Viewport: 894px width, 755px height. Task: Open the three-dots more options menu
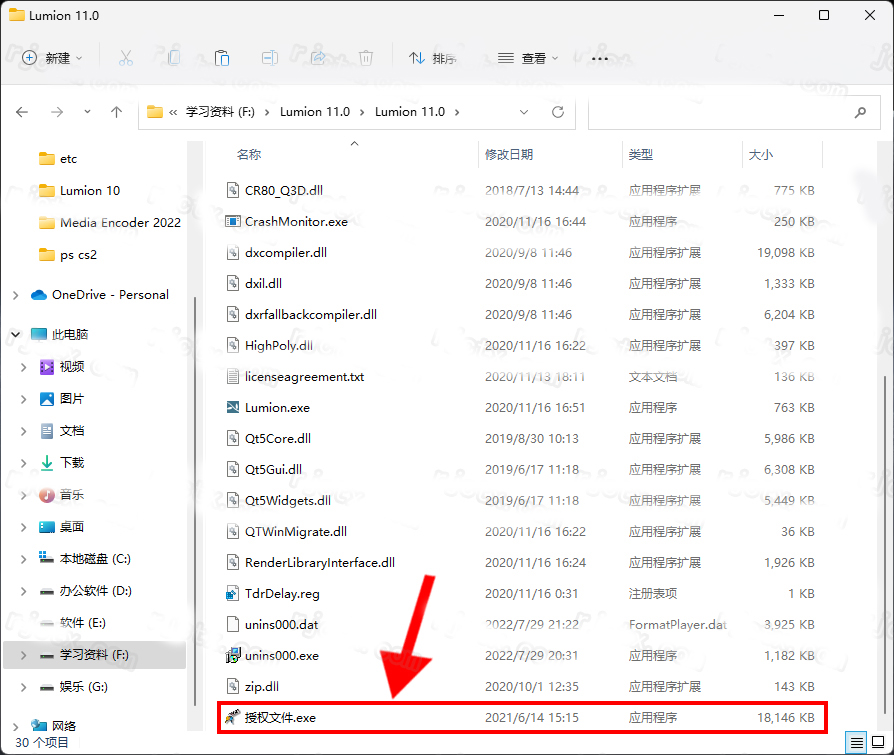[x=600, y=58]
